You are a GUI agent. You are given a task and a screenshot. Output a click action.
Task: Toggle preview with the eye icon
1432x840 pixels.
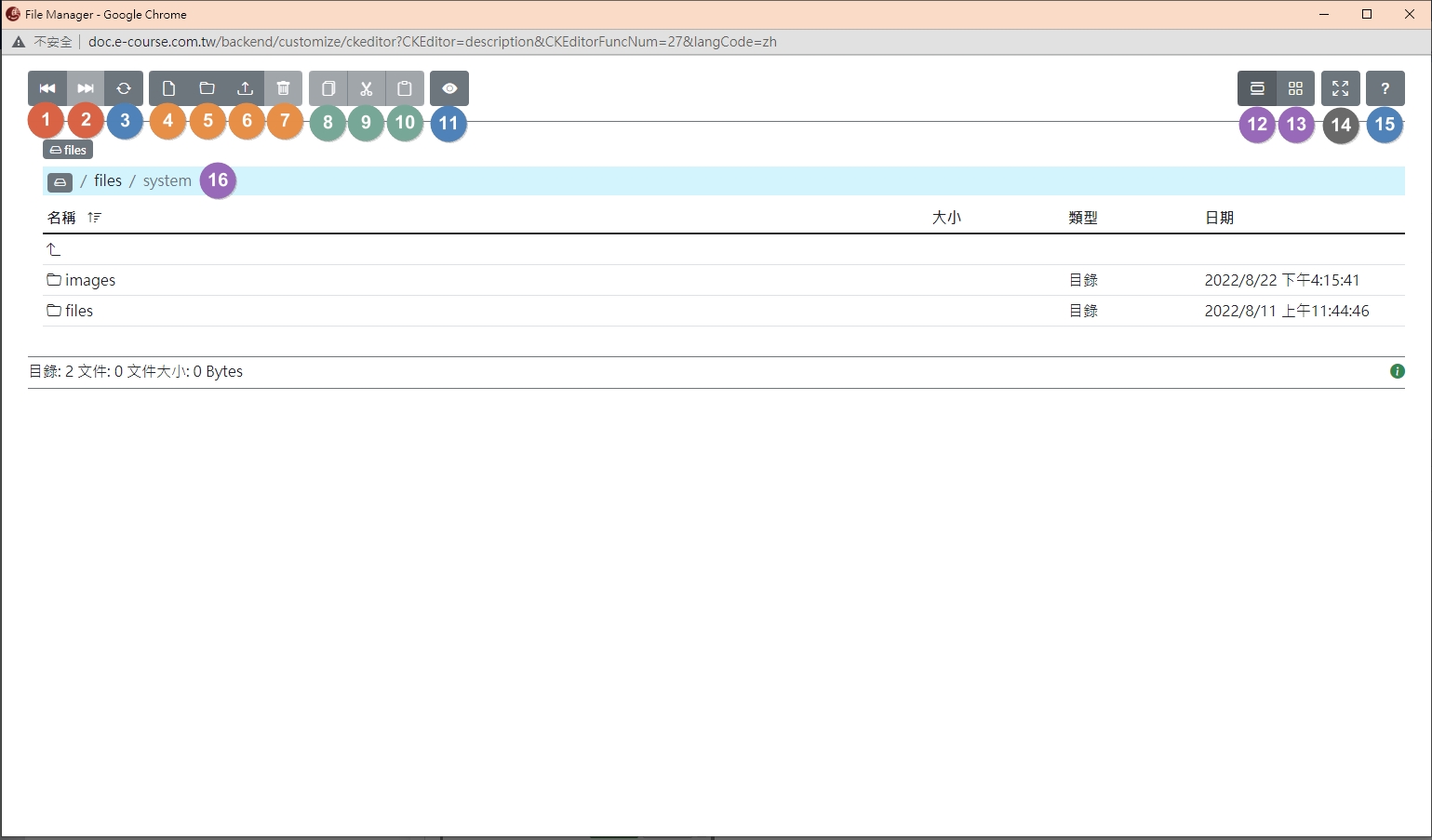(x=449, y=88)
